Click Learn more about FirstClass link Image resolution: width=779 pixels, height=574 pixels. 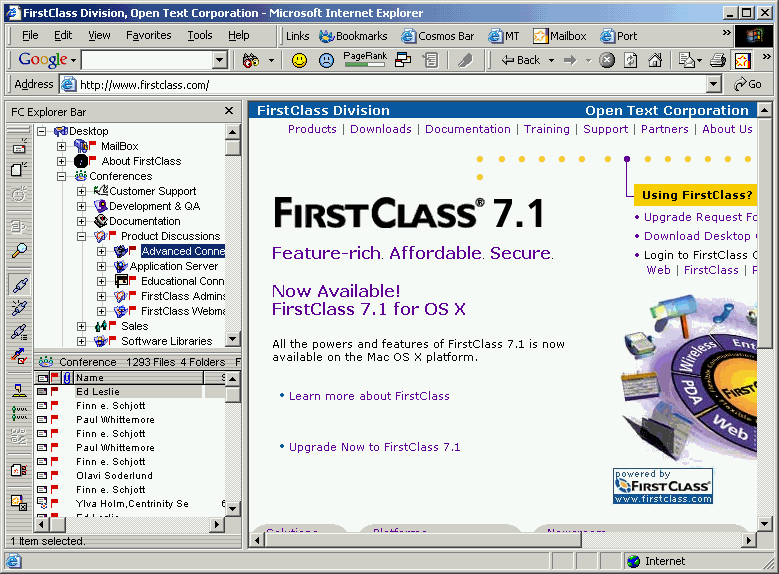click(x=369, y=396)
